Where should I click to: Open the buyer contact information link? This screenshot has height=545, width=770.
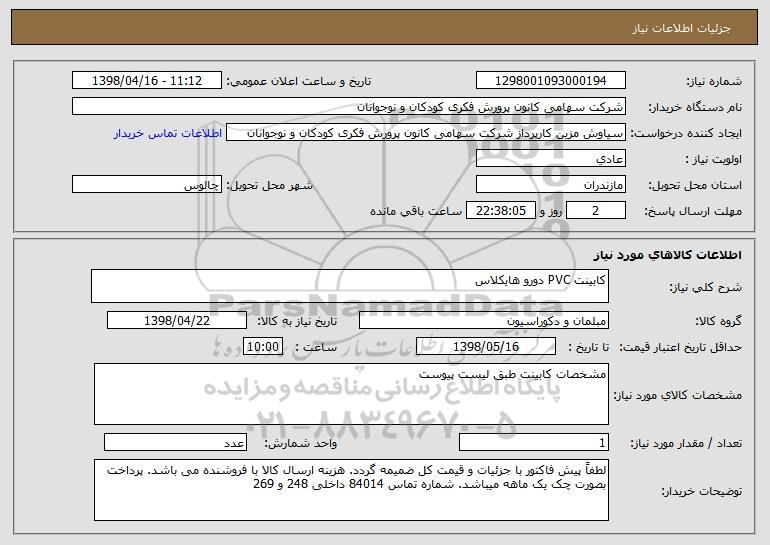pyautogui.click(x=168, y=134)
